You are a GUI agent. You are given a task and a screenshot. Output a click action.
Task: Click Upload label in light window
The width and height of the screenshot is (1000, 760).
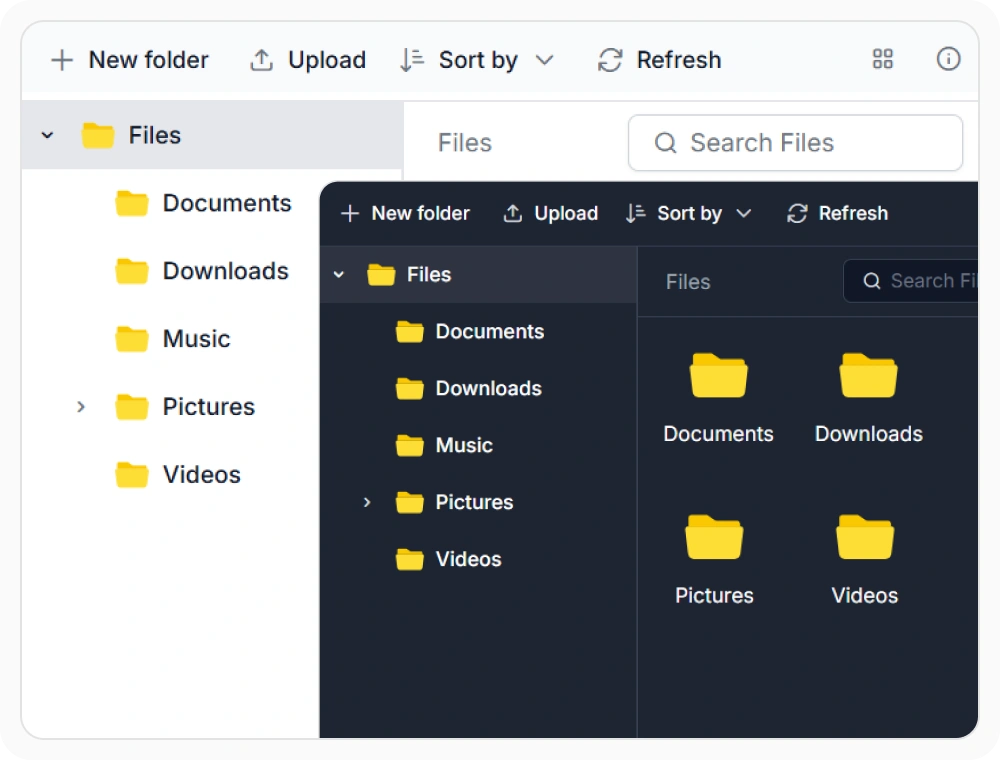point(327,60)
